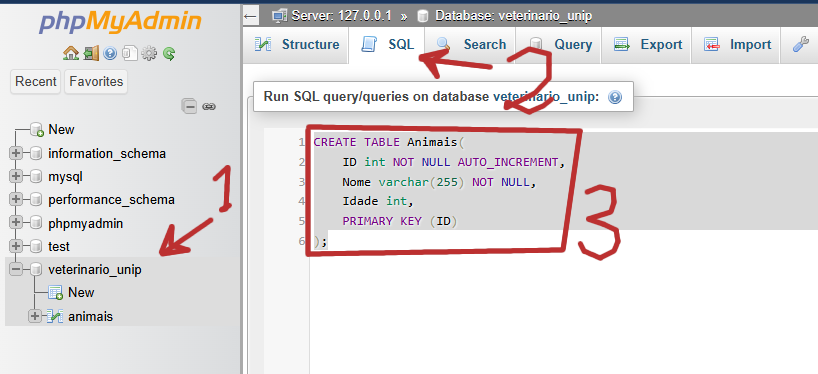Select performance_schema in database tree

coord(112,200)
